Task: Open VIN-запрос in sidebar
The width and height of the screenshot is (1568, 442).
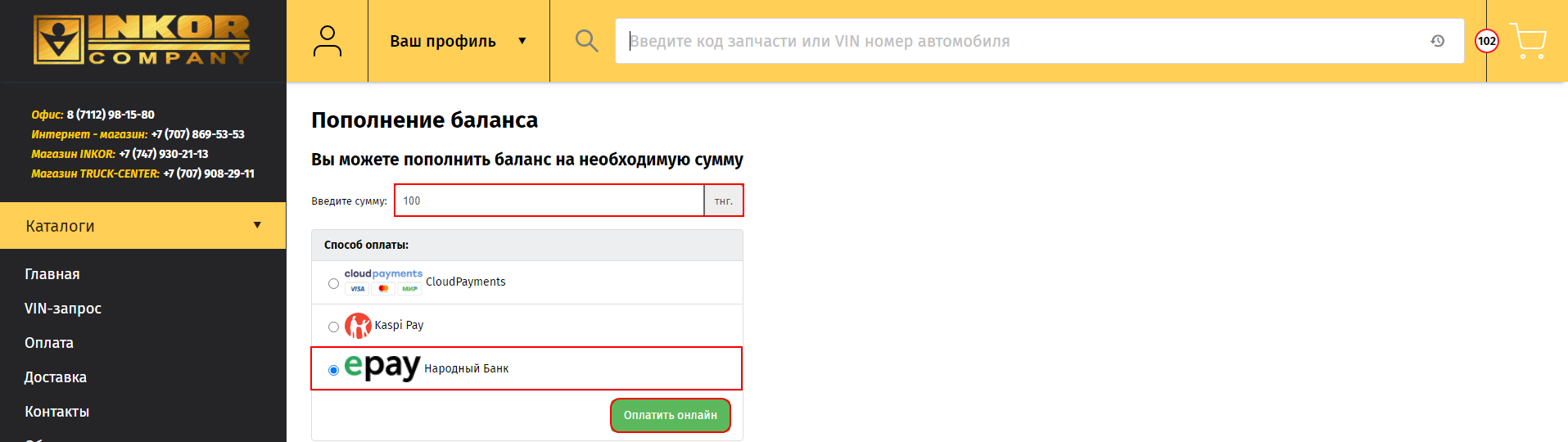Action: (x=63, y=309)
